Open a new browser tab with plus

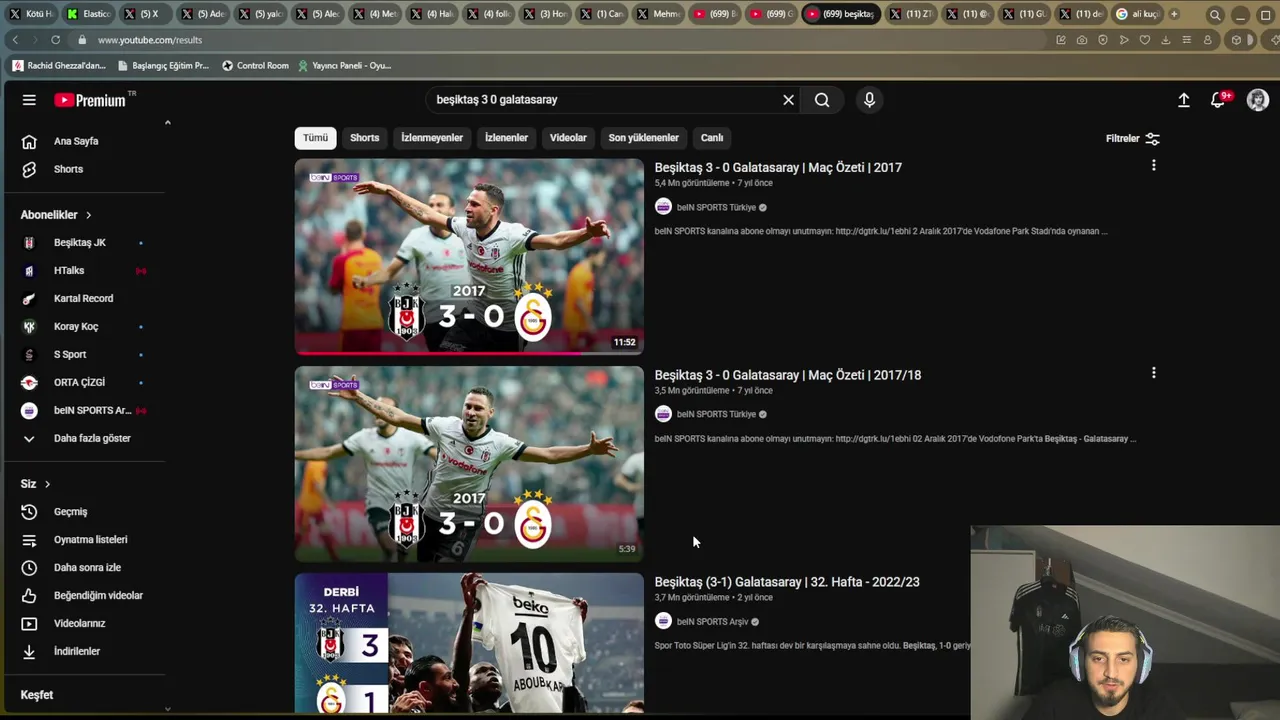[x=1174, y=14]
